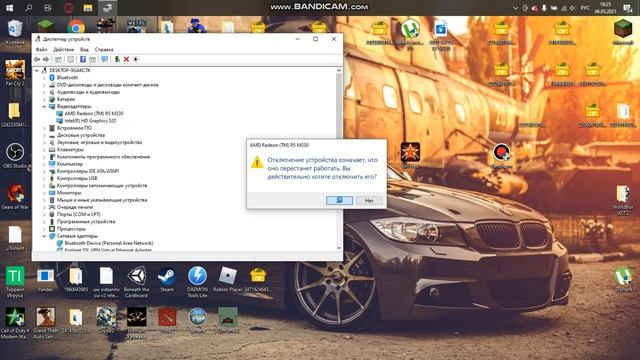Select the Компьютер row

point(66,164)
